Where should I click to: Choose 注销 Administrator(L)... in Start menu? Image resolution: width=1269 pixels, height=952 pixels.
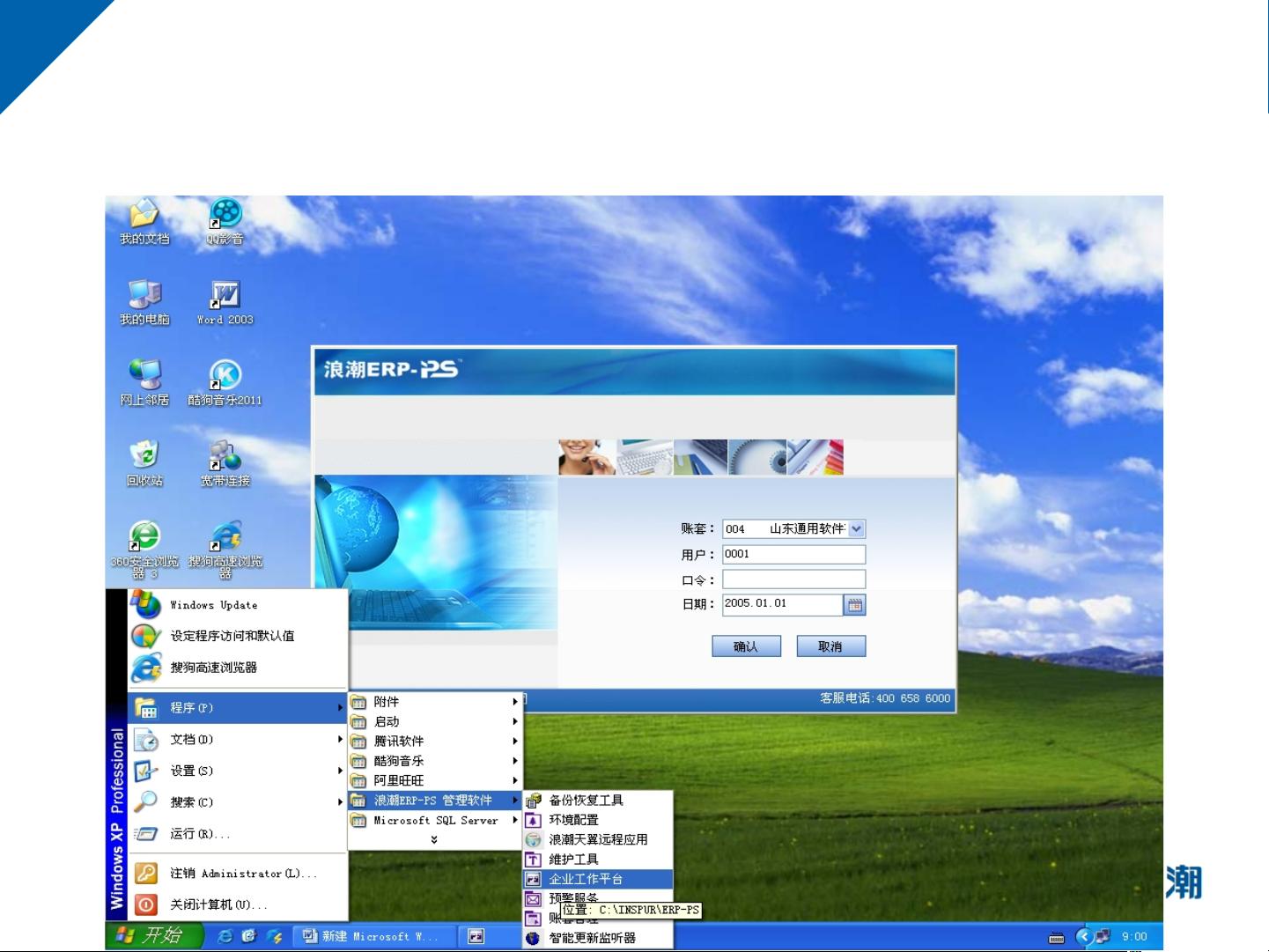[x=238, y=874]
